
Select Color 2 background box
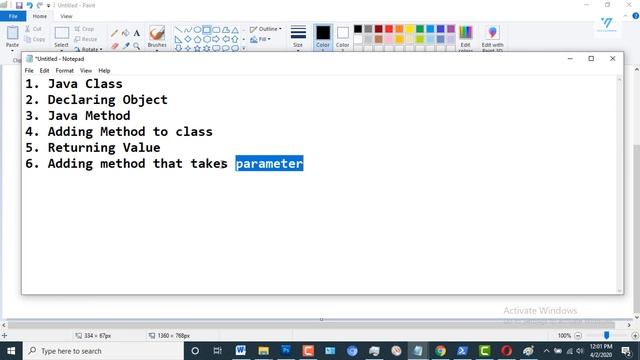[342, 37]
